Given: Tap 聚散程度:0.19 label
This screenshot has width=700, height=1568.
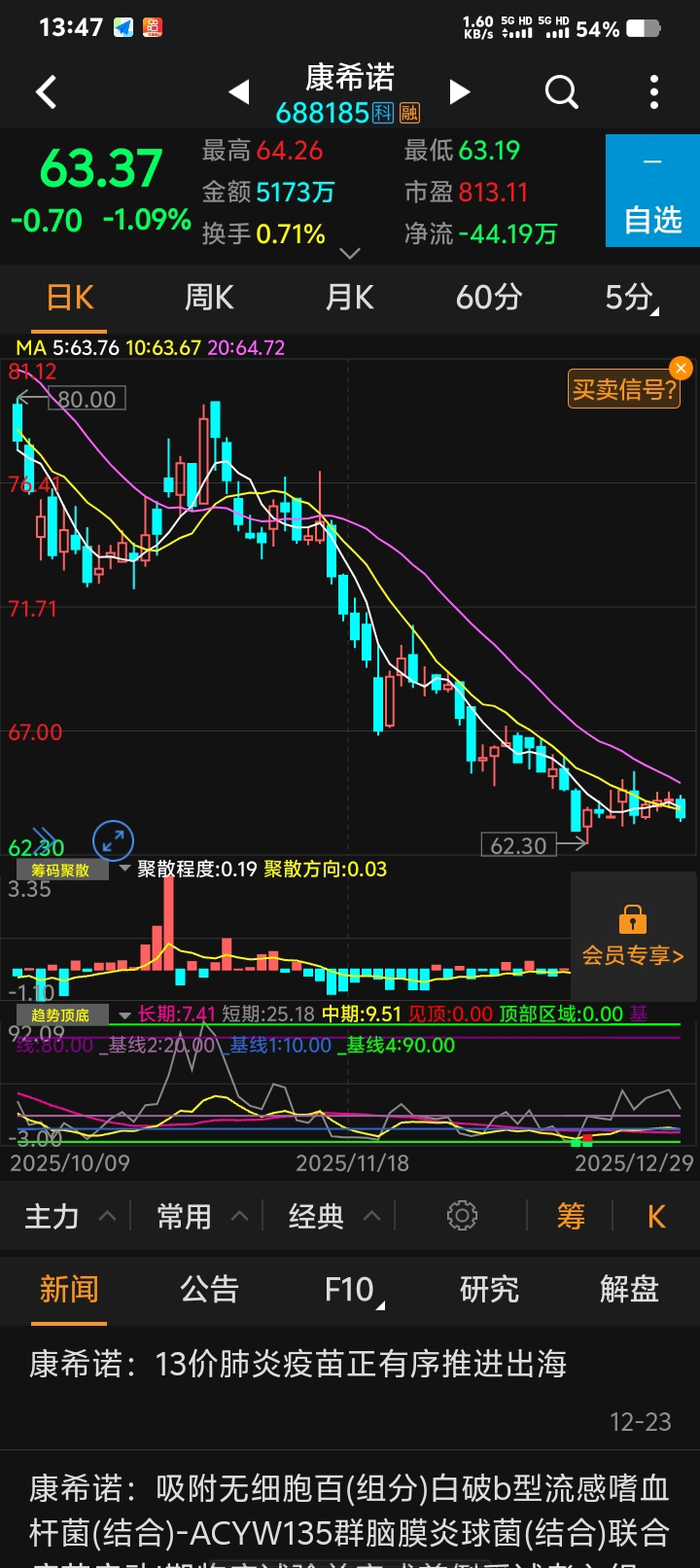Looking at the screenshot, I should pyautogui.click(x=197, y=869).
